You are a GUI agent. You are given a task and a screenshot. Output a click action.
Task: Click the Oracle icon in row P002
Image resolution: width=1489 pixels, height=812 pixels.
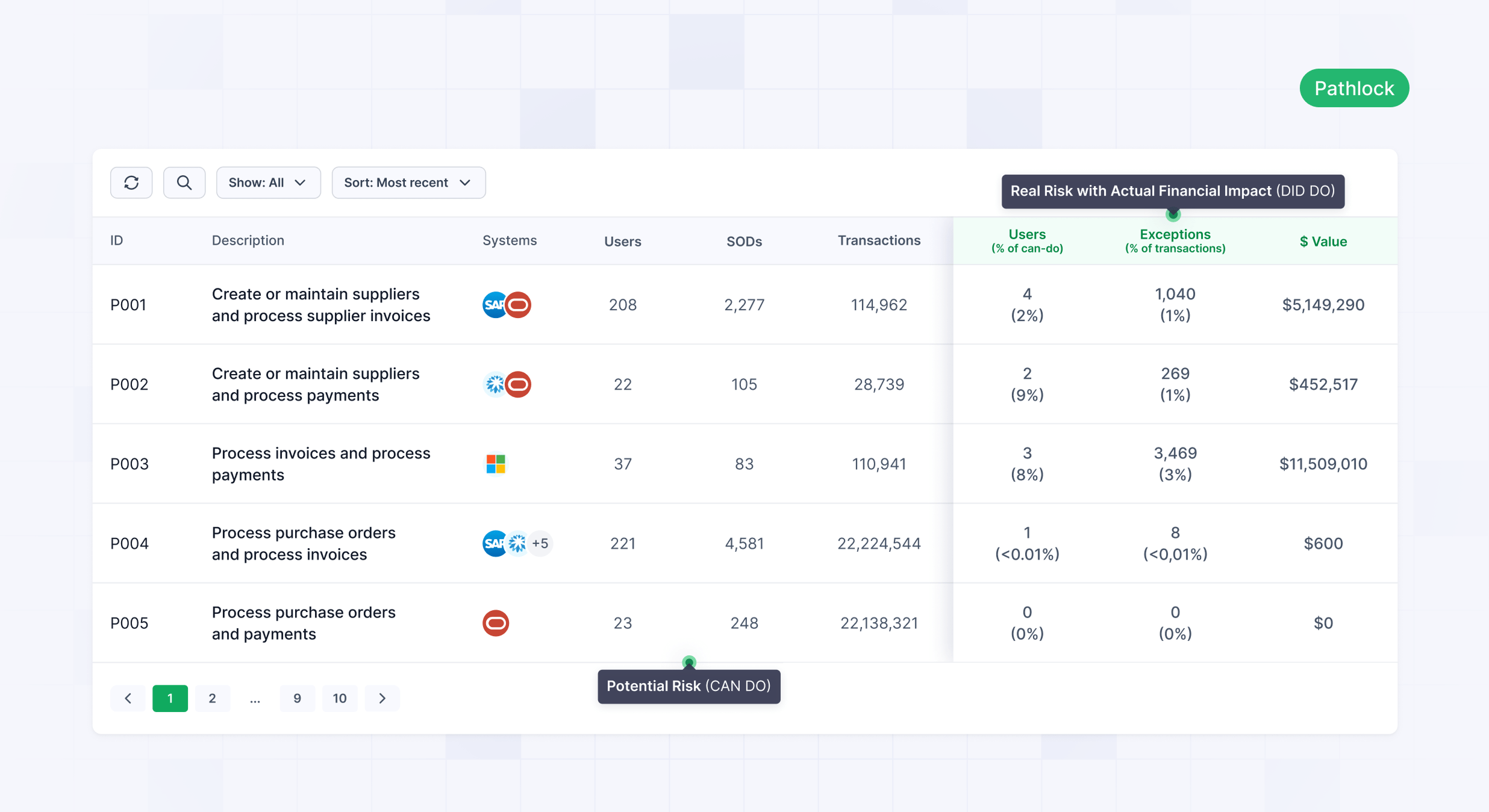tap(519, 384)
